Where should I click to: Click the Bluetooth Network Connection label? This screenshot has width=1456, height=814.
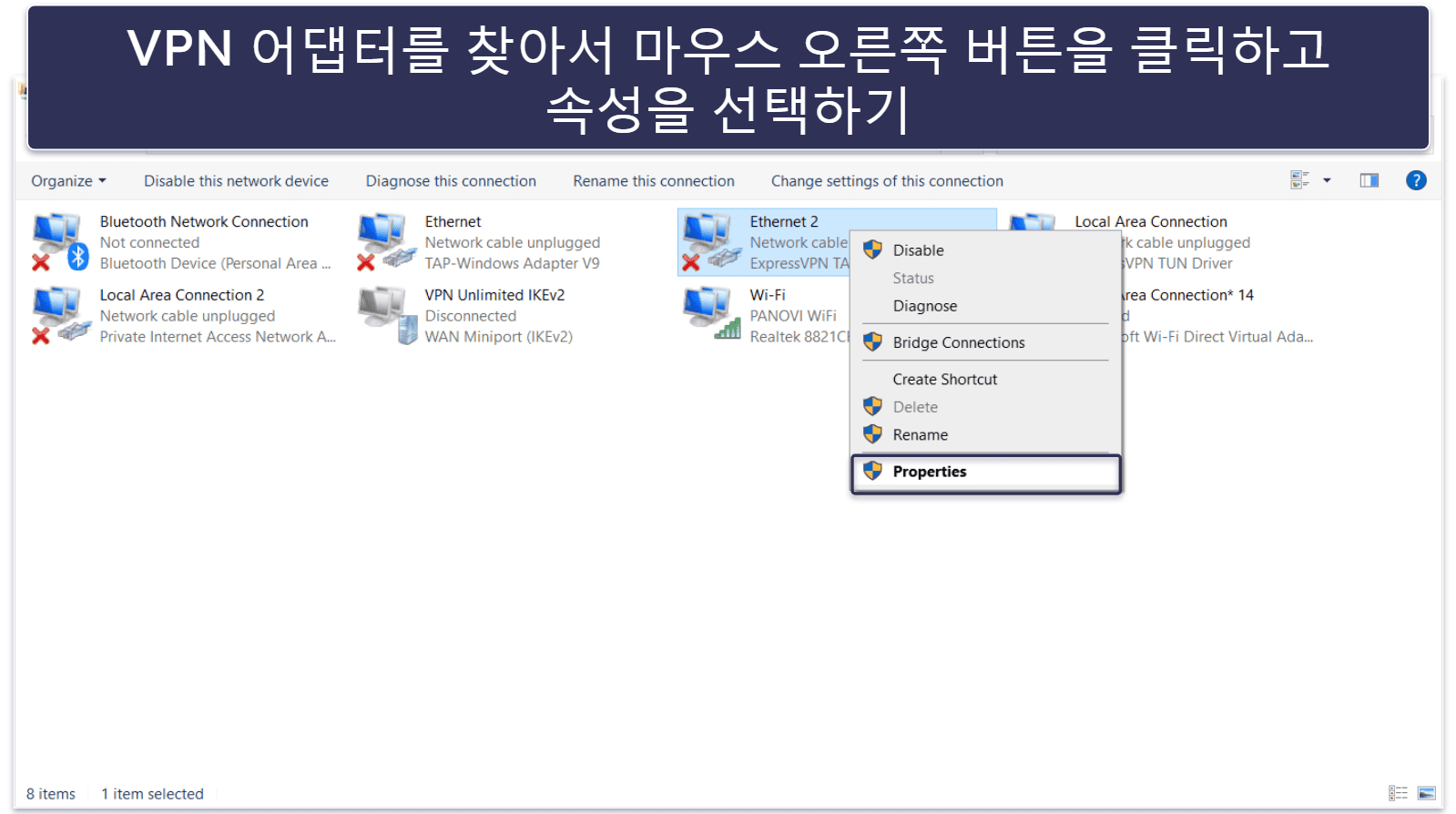tap(204, 221)
